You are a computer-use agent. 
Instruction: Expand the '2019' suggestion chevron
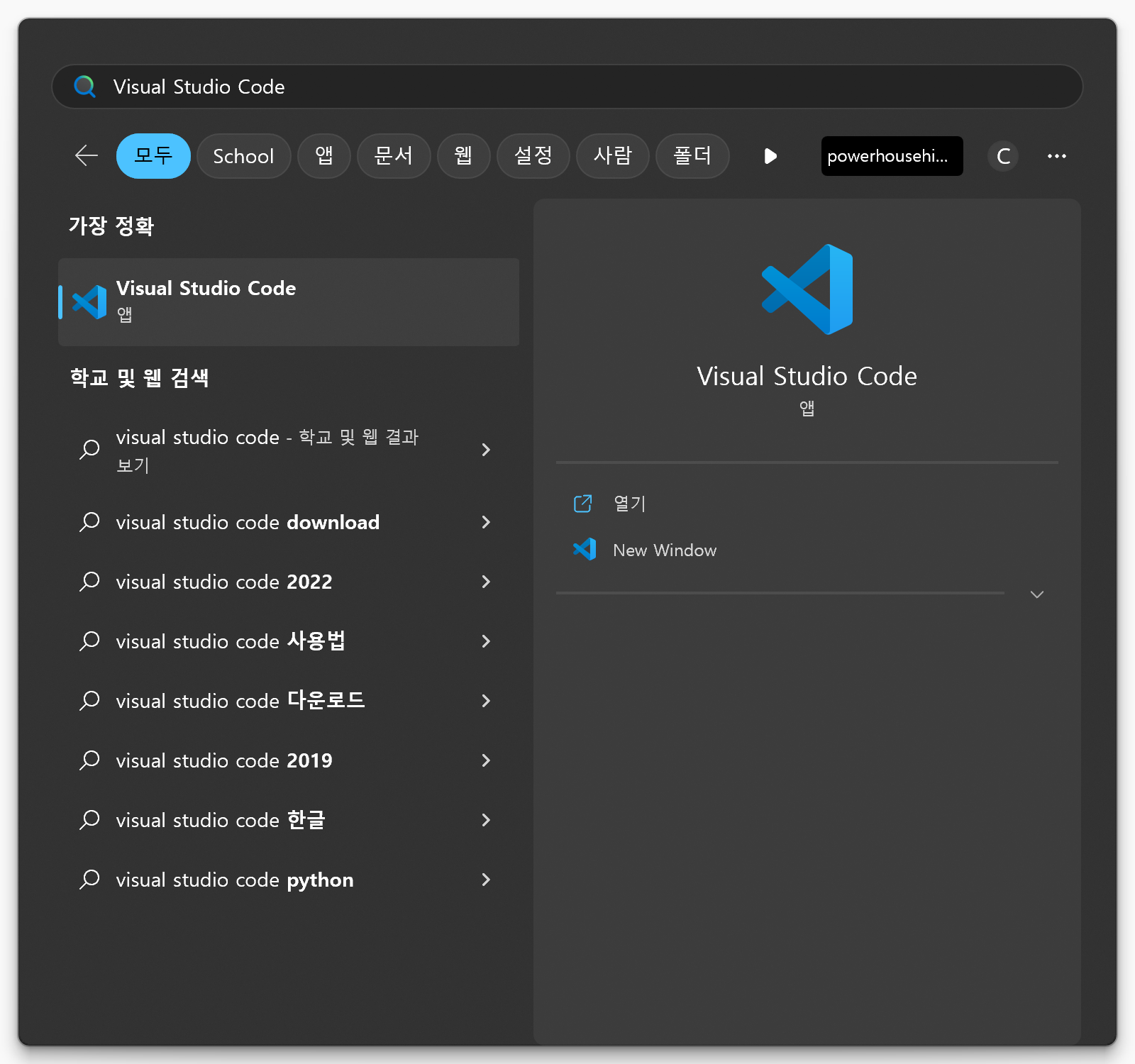486,760
